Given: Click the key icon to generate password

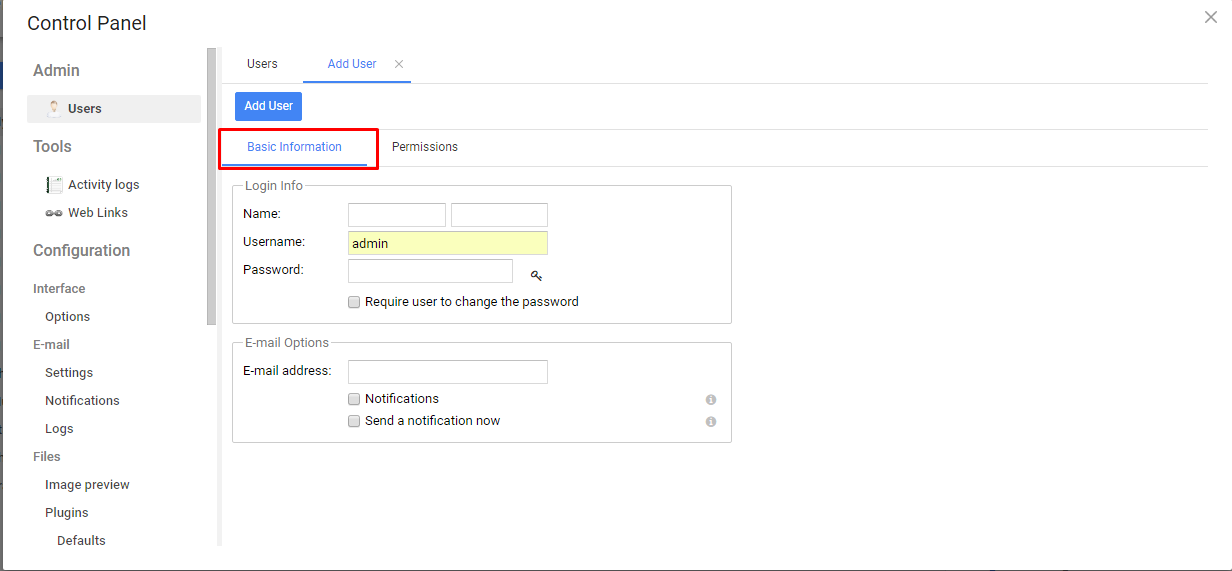Looking at the screenshot, I should [x=536, y=276].
